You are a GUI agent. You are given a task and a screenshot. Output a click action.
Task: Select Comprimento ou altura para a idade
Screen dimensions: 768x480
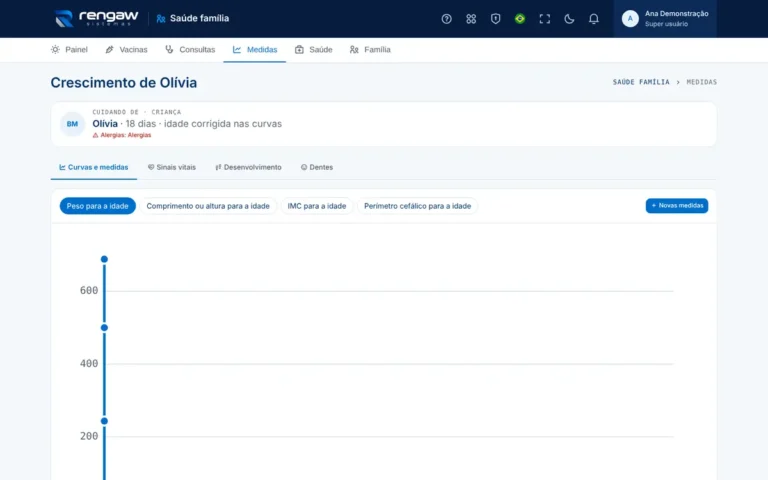(208, 206)
